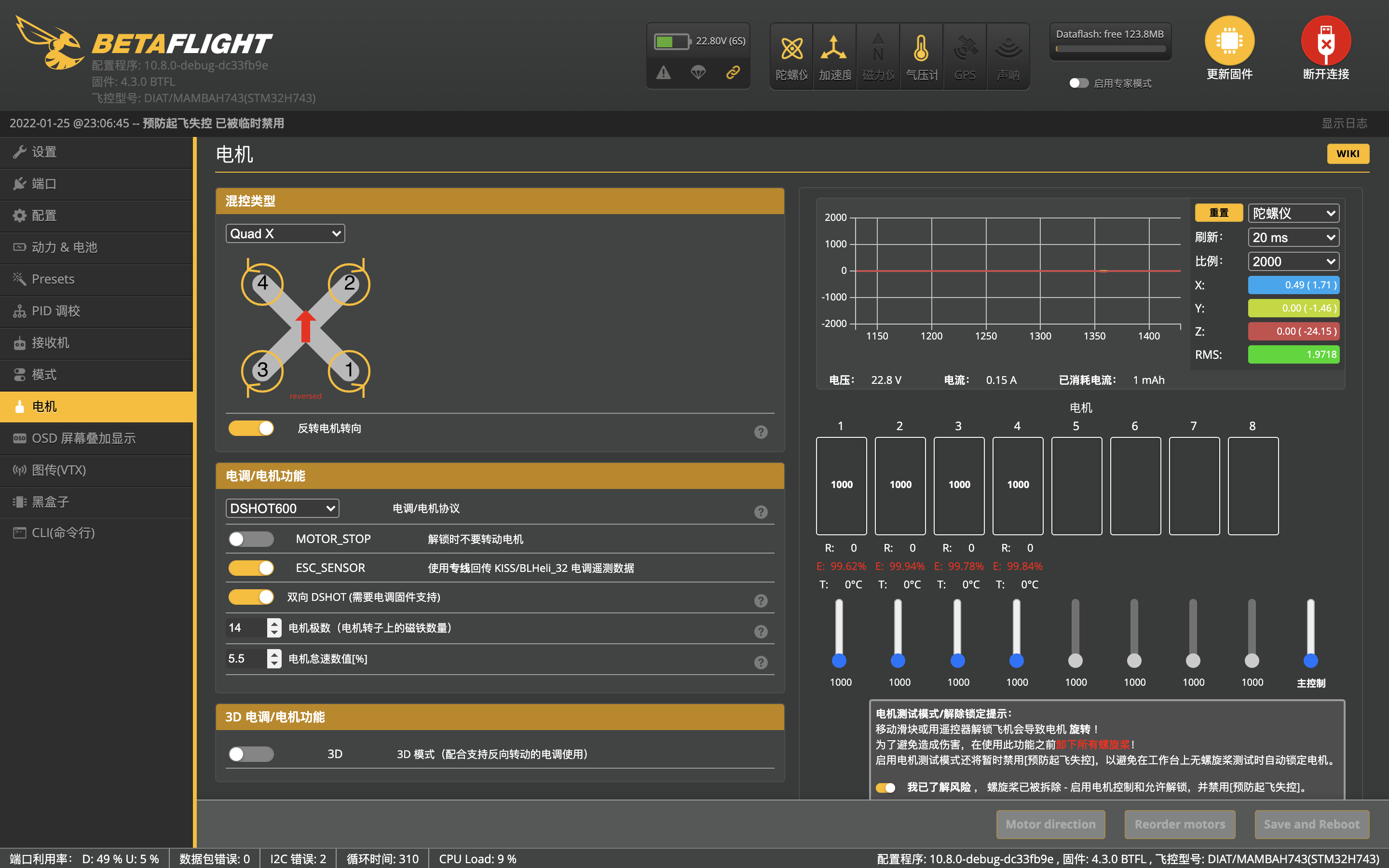This screenshot has height=868, width=1389.
Task: Click the accelerometer sensor icon
Action: coord(834,49)
